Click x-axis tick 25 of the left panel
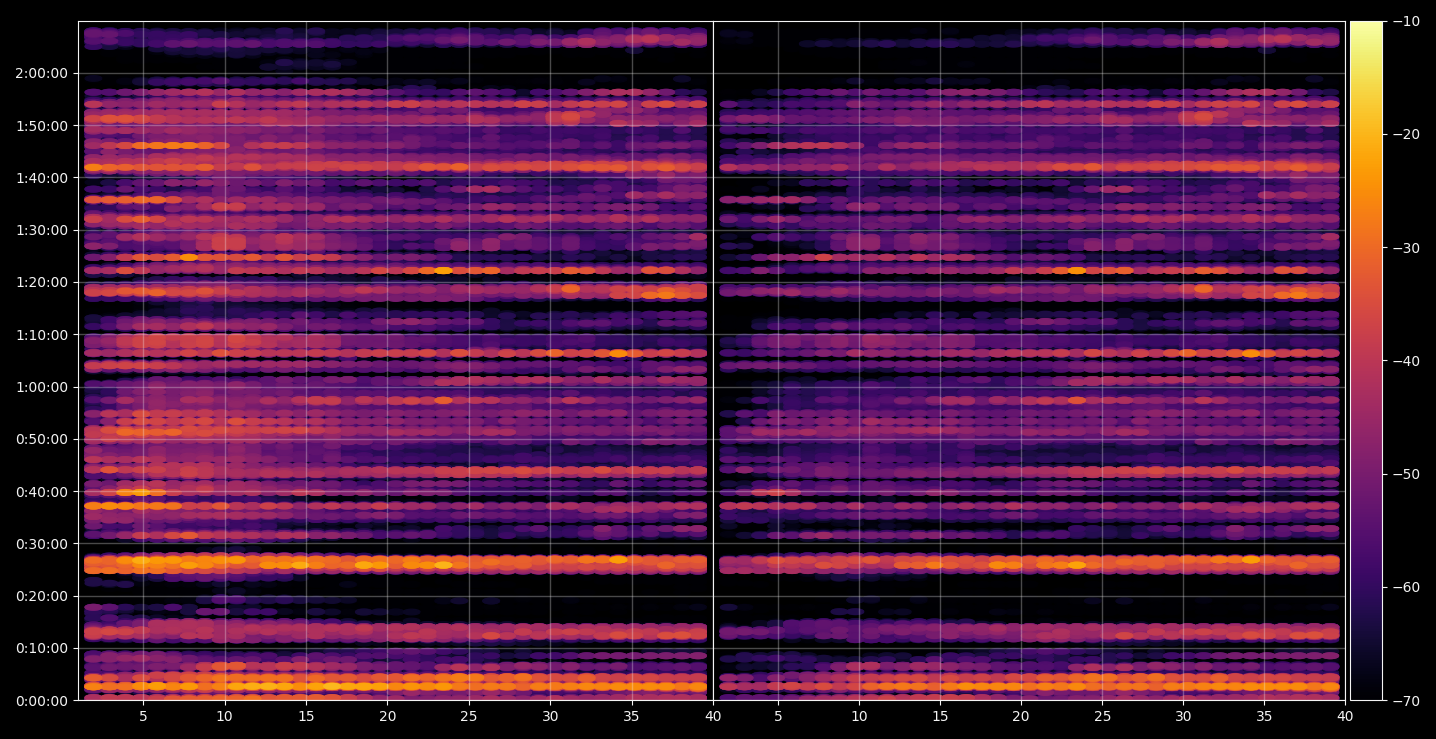1436x739 pixels. 469,716
